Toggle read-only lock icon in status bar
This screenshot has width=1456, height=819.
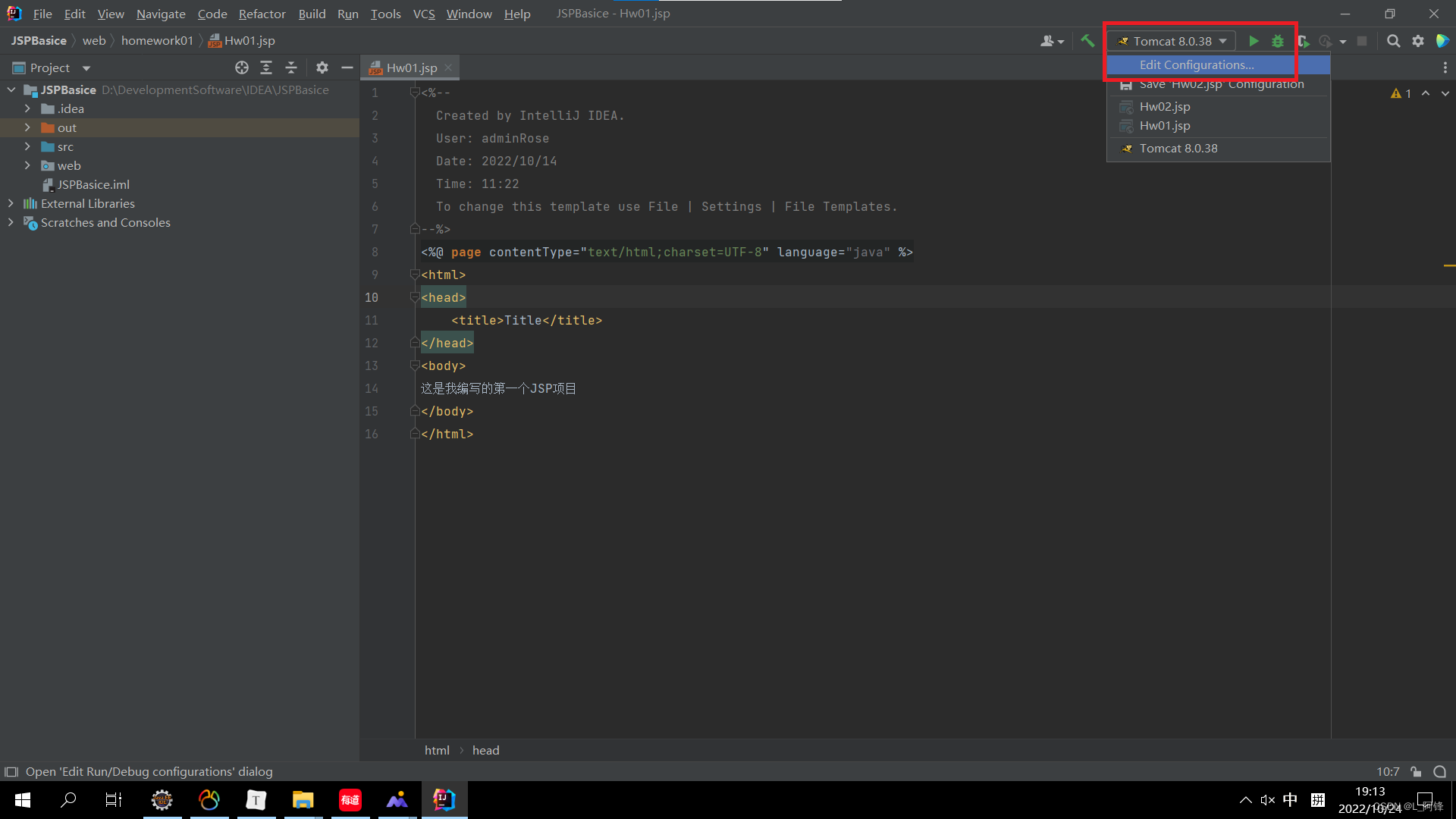1416,771
